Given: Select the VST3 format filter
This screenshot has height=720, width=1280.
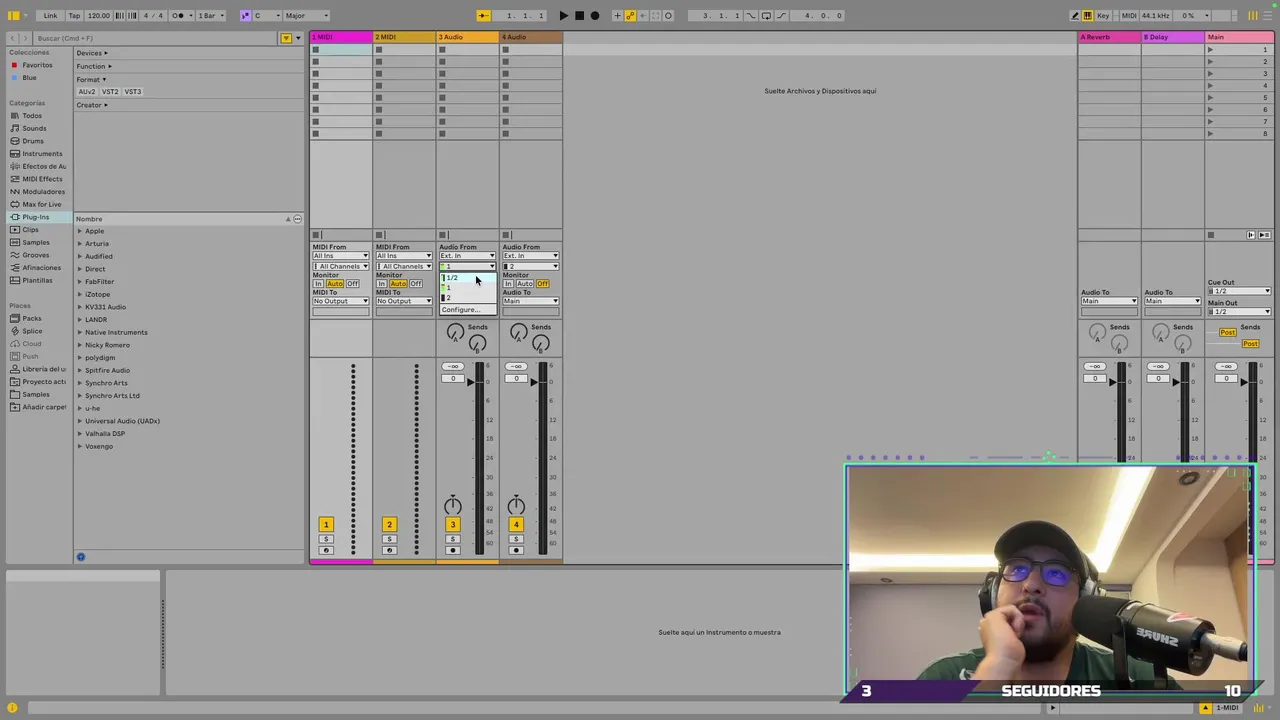Looking at the screenshot, I should pyautogui.click(x=133, y=91).
